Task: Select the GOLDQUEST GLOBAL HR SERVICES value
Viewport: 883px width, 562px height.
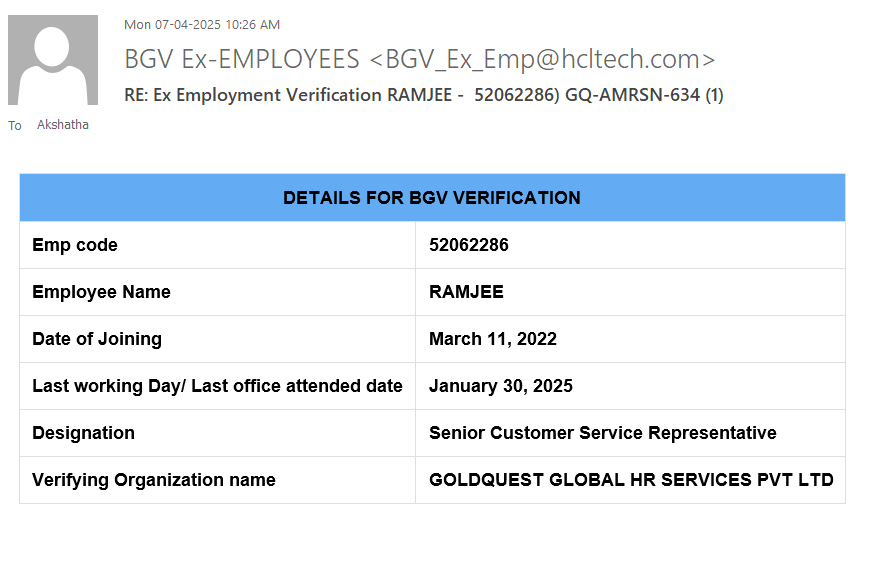Action: [630, 480]
